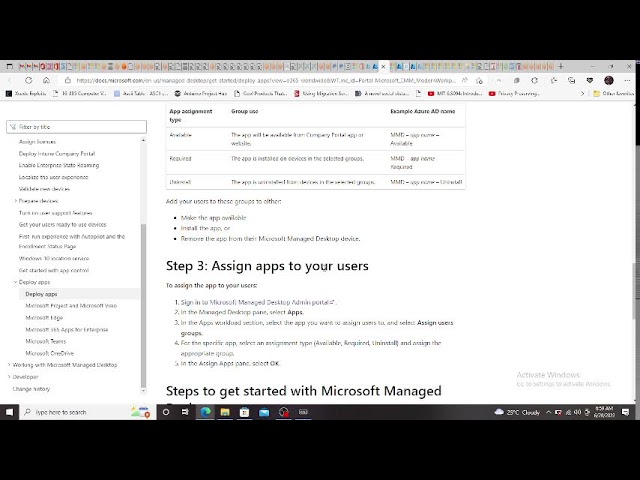Add this page to favorites
The width and height of the screenshot is (640, 480).
tap(480, 80)
